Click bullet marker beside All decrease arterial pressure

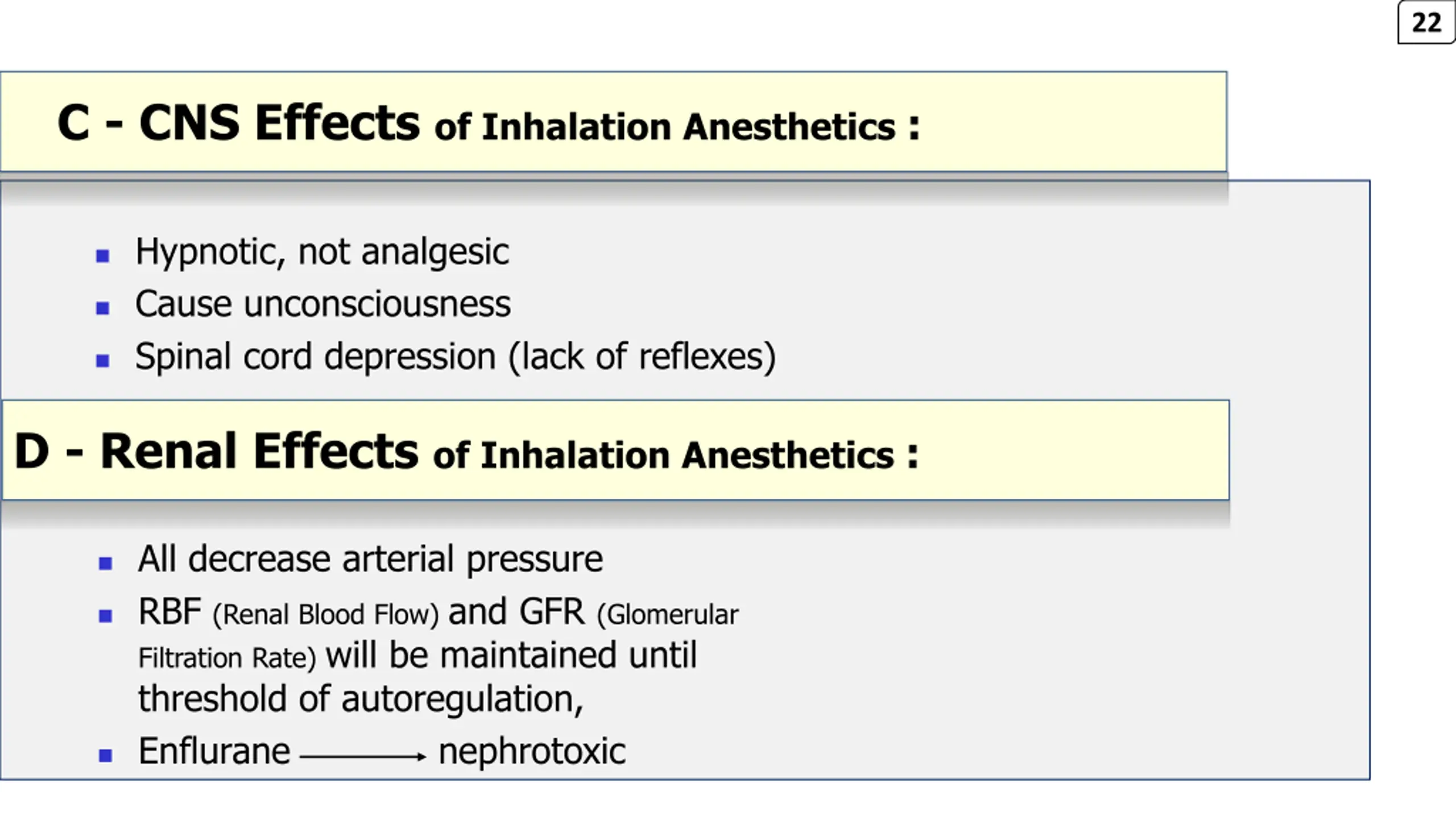coord(105,563)
